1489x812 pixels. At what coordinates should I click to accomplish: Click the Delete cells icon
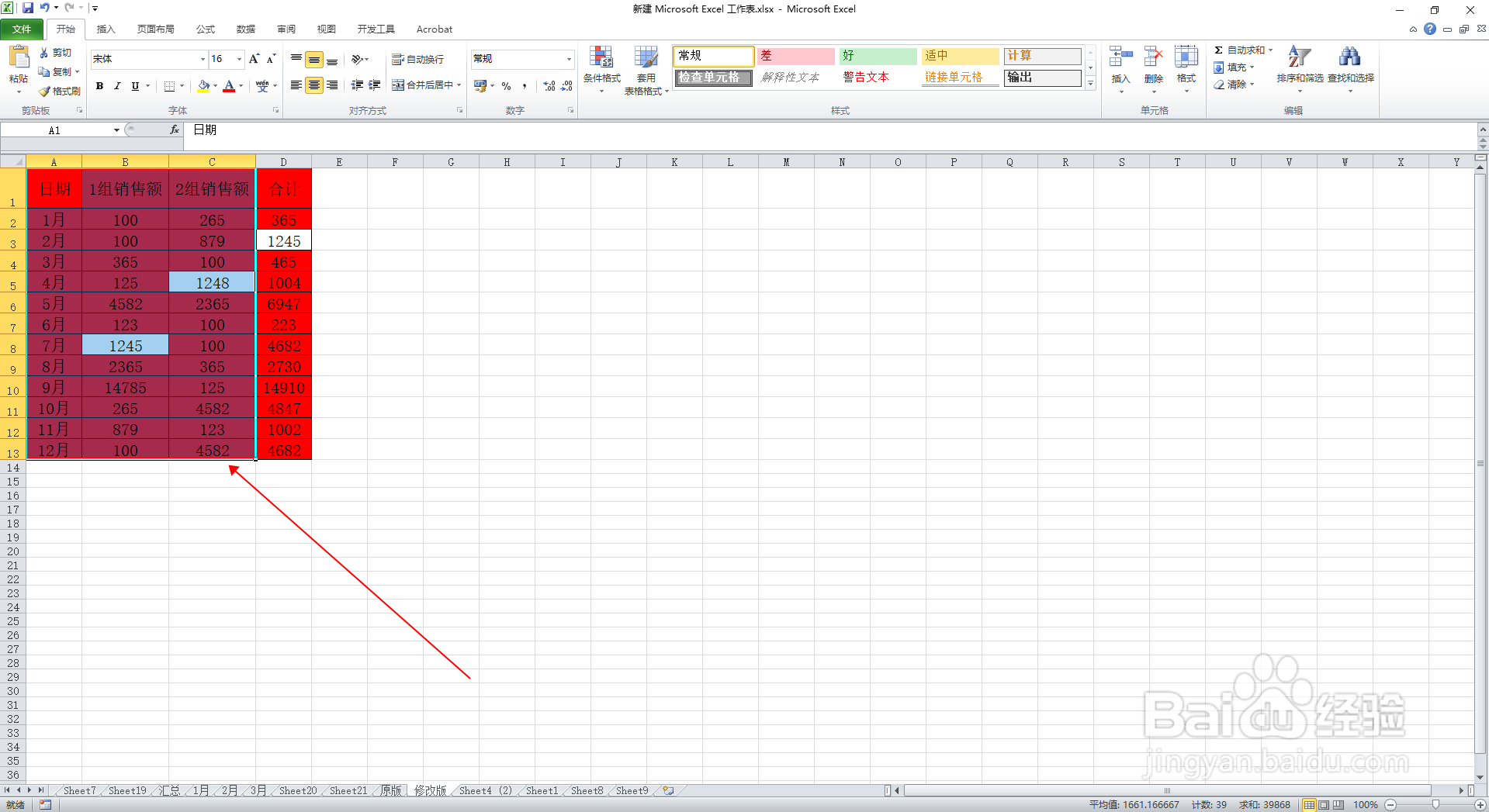tap(1154, 57)
